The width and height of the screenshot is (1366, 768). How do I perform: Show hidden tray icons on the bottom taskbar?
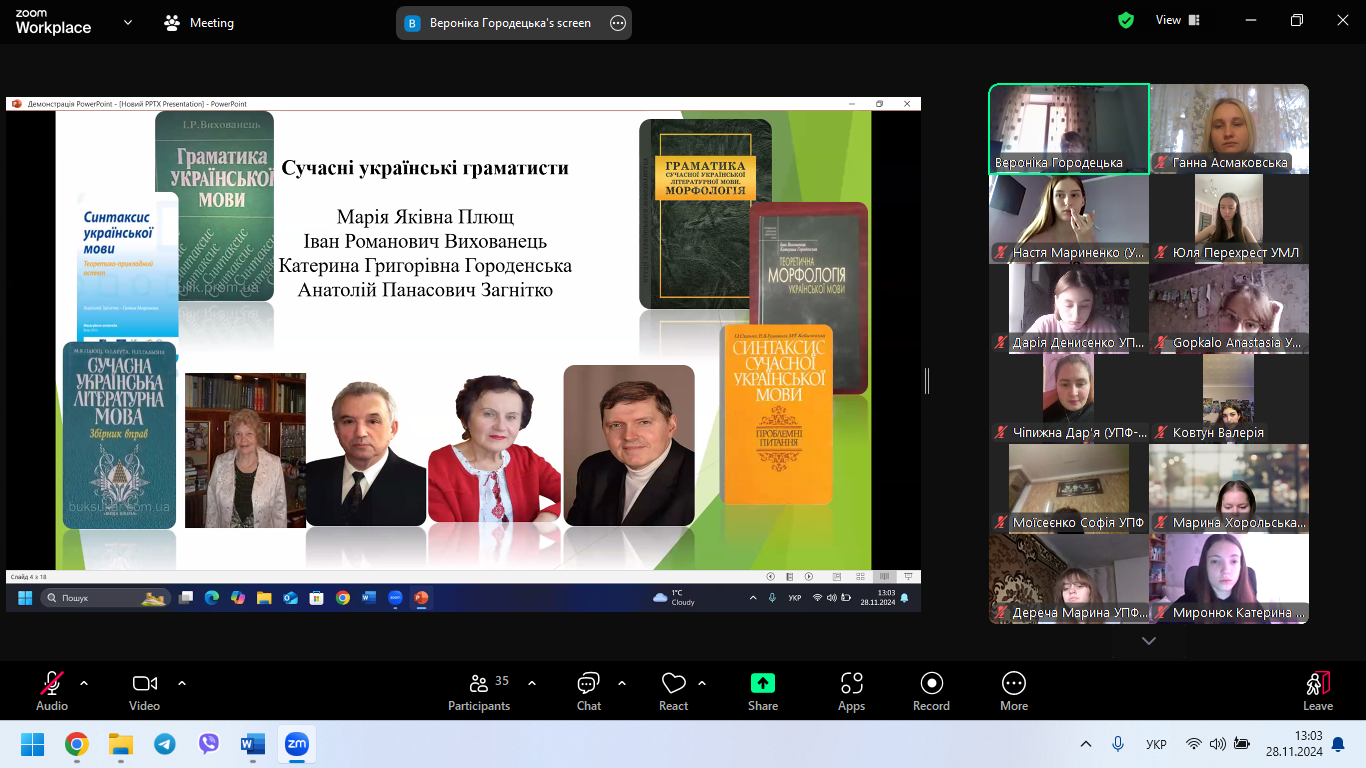coord(1086,744)
